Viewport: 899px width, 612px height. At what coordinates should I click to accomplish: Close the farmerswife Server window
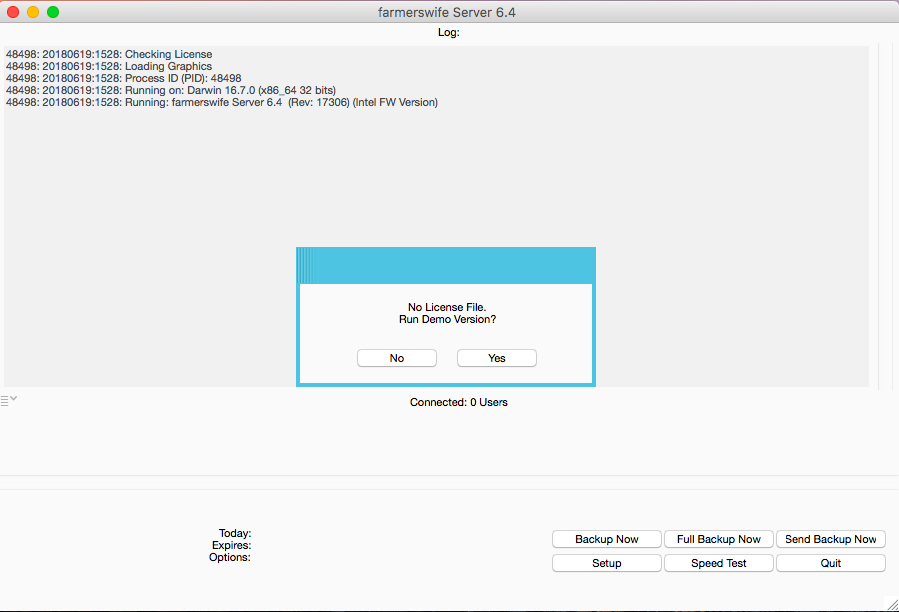click(x=13, y=12)
